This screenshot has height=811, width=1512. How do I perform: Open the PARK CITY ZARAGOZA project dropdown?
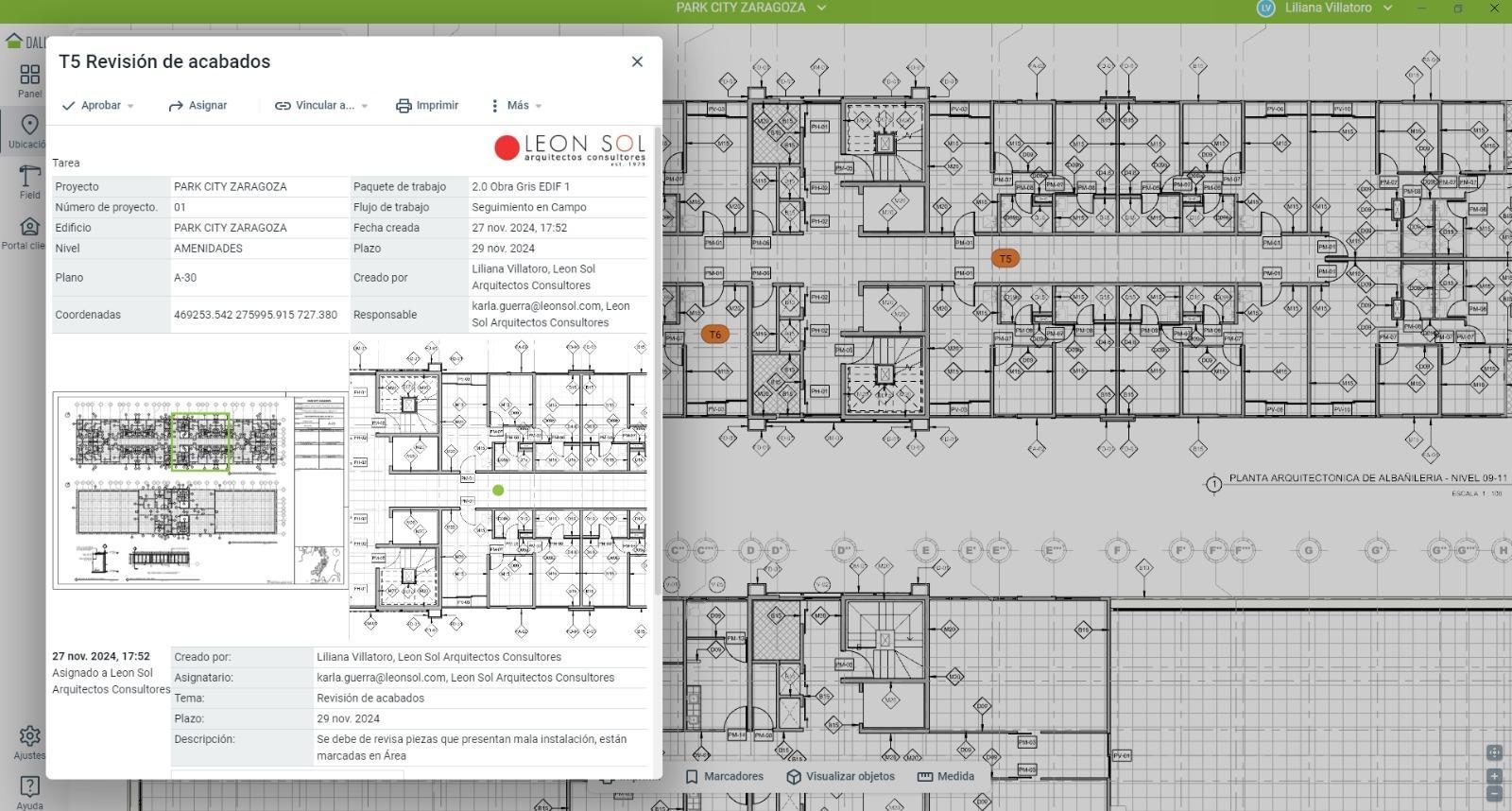point(751,8)
